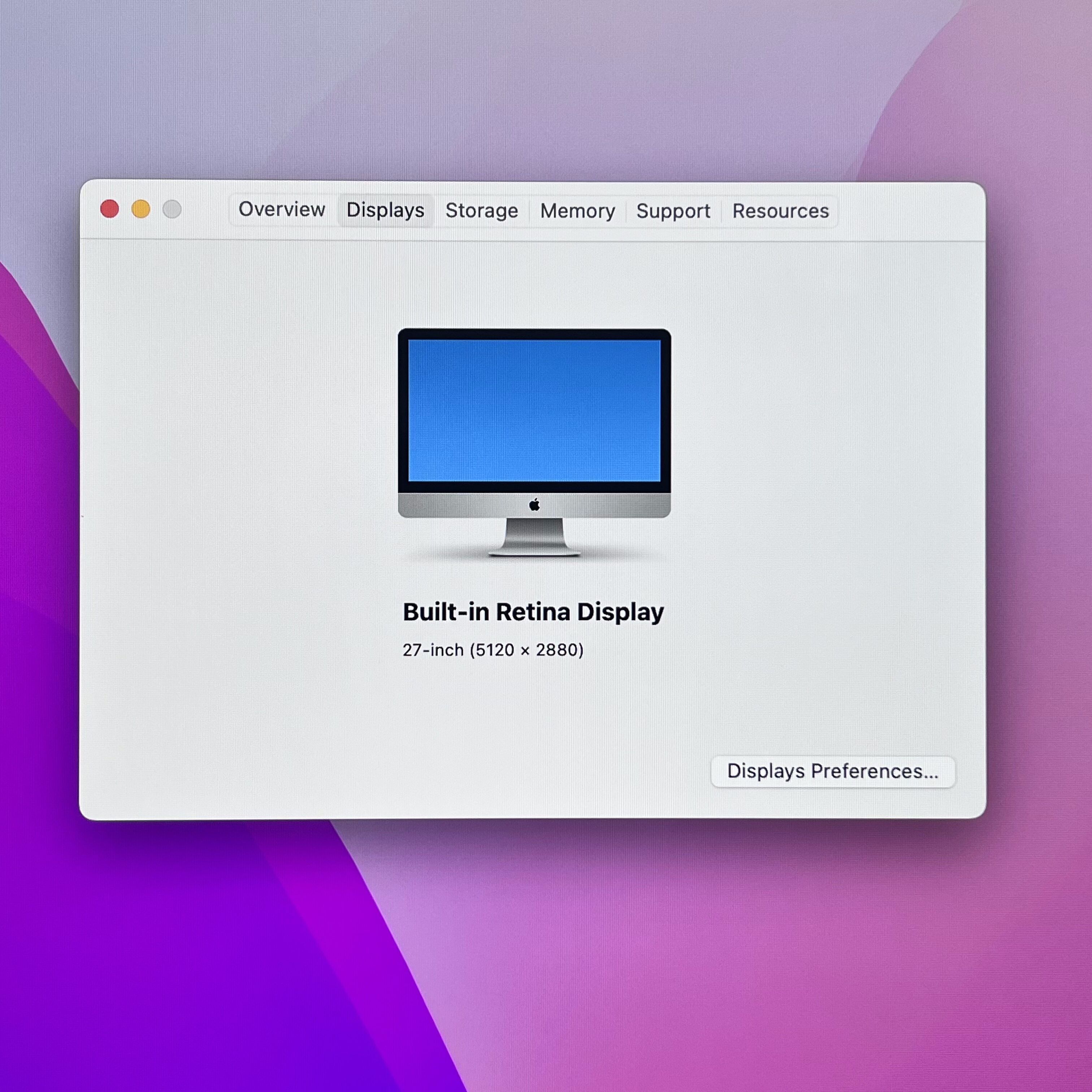Screen dimensions: 1092x1092
Task: Open the Storage tab
Action: tap(482, 210)
